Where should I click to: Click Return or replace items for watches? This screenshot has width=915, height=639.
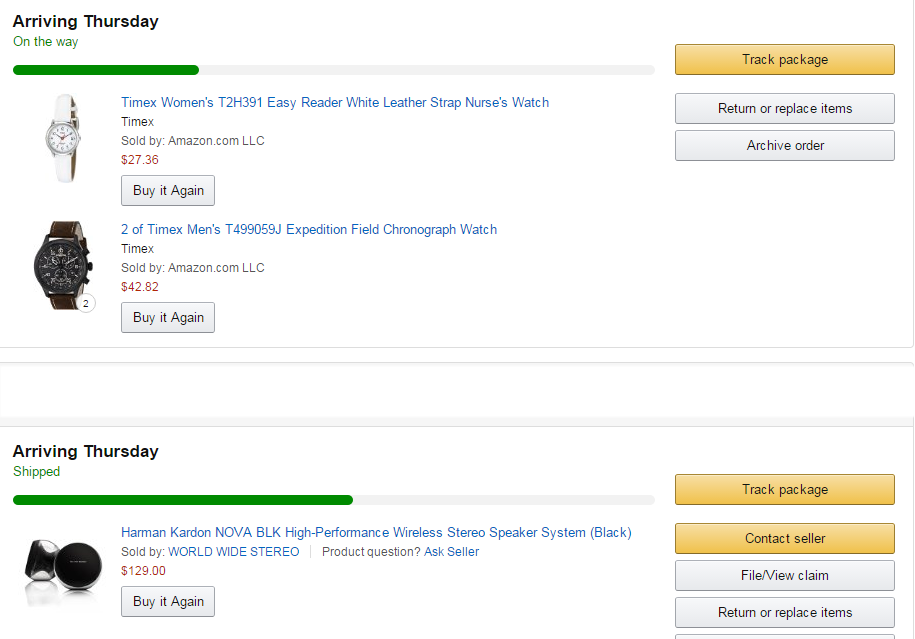[x=785, y=109]
